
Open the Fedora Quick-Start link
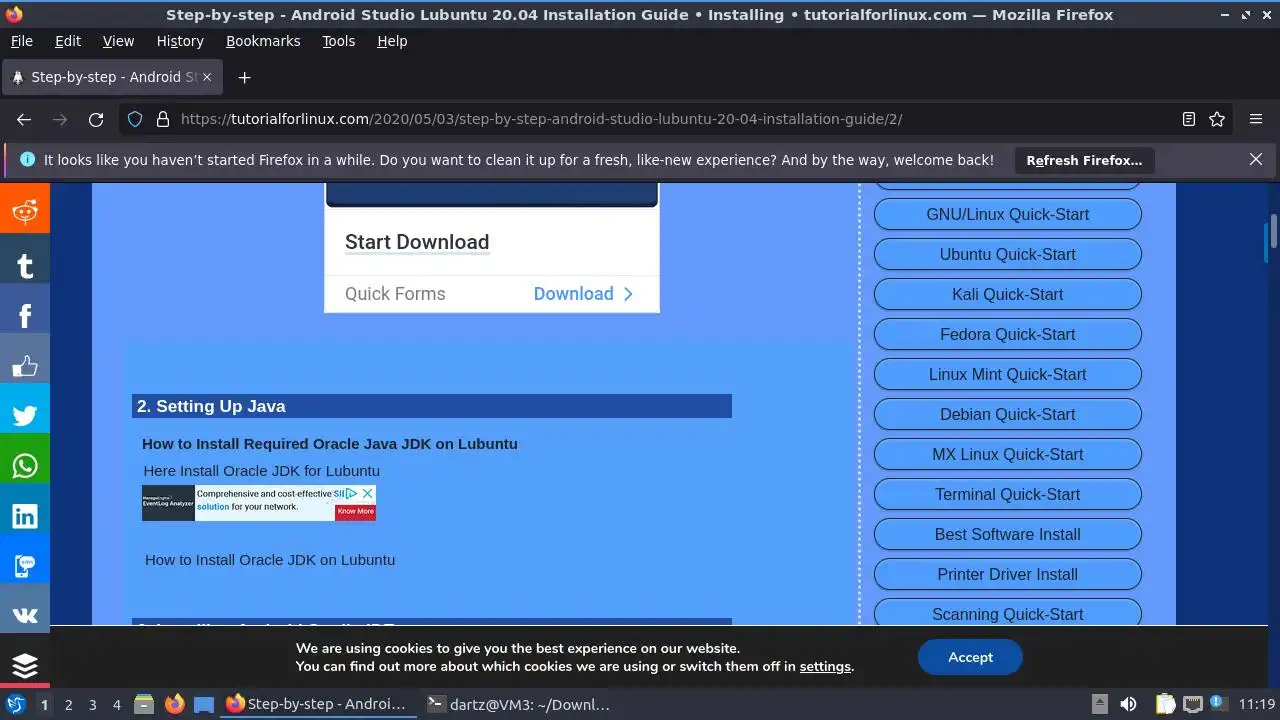pos(1007,334)
